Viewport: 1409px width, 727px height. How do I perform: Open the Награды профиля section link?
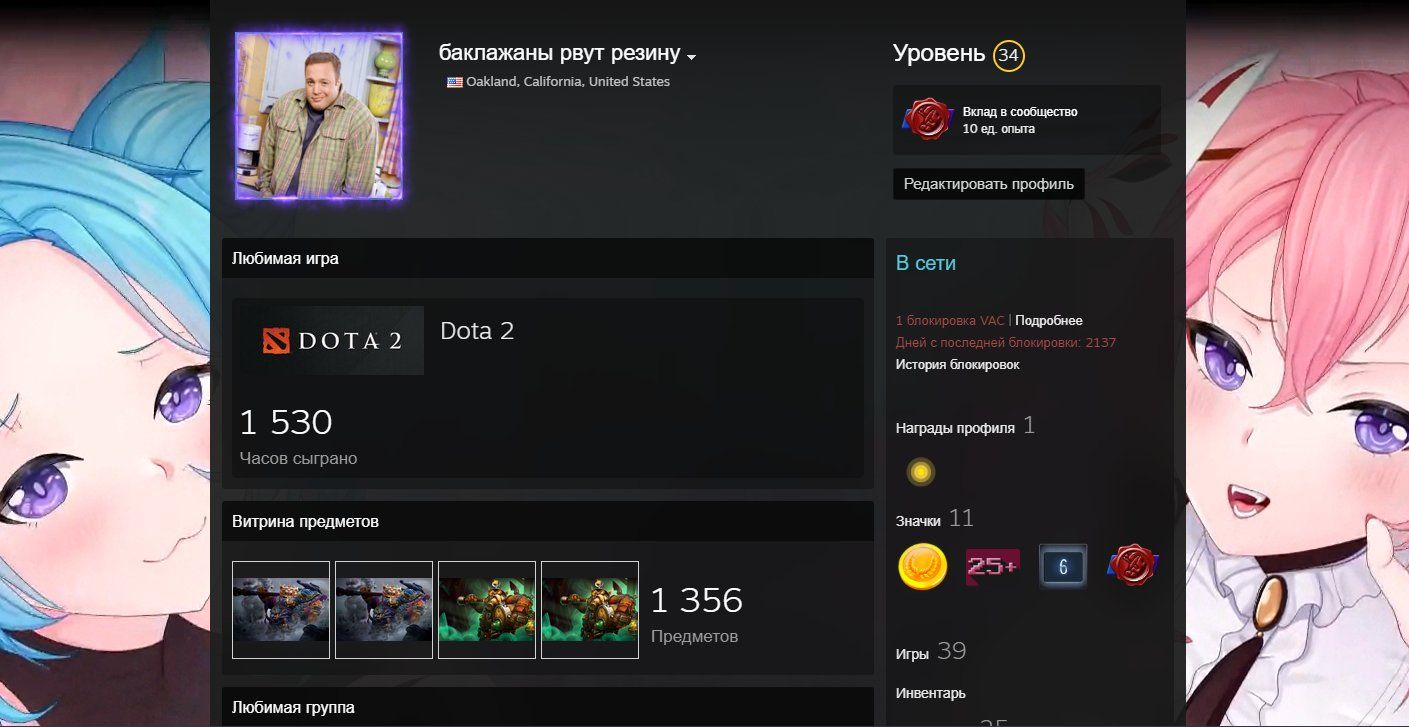click(955, 428)
